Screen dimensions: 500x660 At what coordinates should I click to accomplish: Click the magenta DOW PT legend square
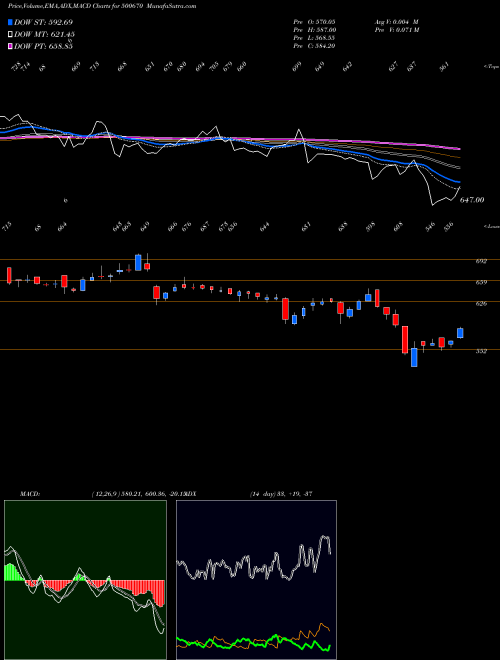10,46
